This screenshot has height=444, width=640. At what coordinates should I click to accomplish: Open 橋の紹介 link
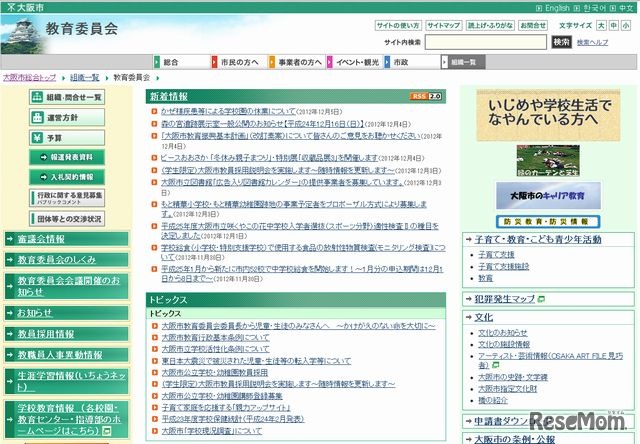click(x=493, y=400)
